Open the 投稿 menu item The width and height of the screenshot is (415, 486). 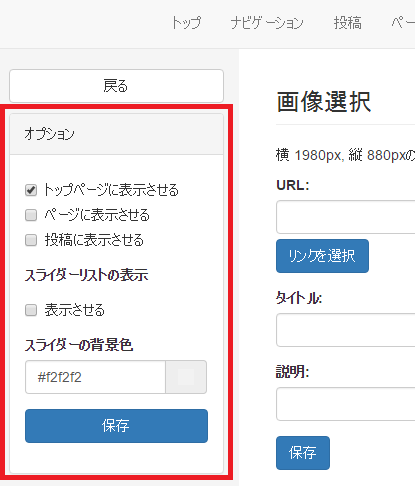[348, 23]
